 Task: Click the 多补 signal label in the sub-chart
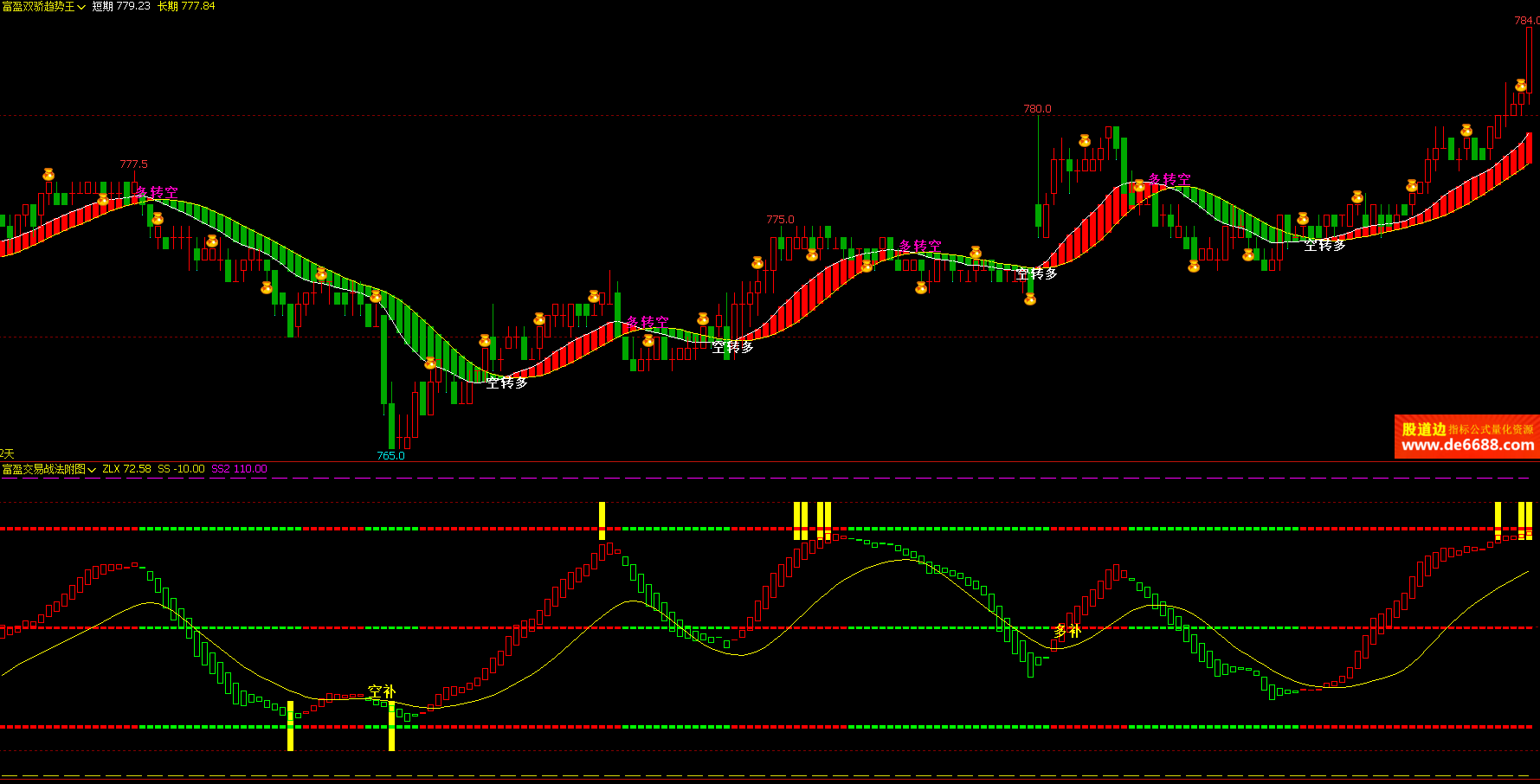[1067, 631]
